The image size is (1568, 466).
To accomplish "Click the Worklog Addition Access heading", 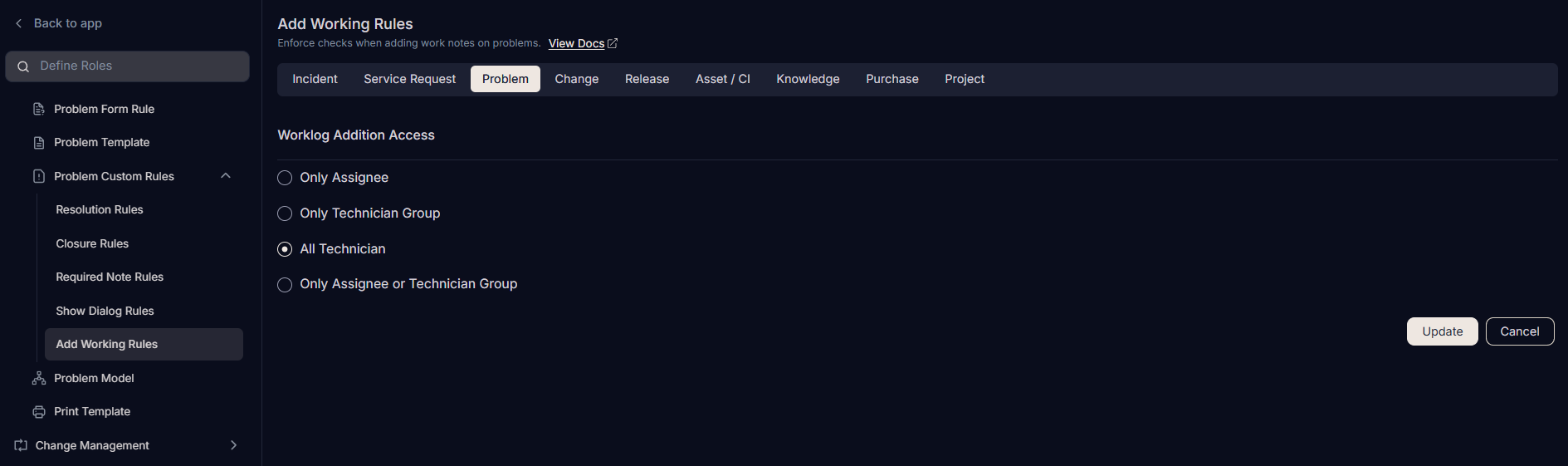I will 356,135.
